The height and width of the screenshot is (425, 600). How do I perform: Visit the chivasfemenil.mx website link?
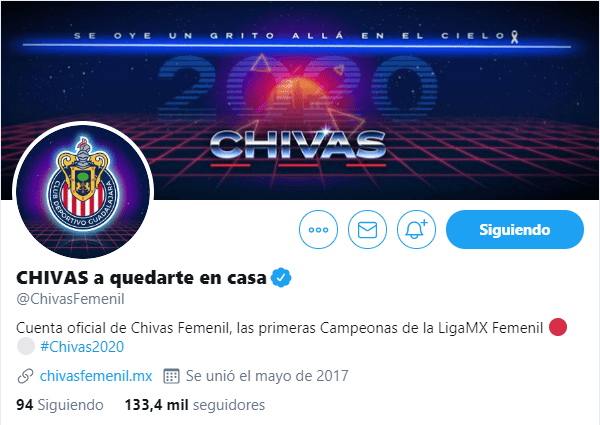(x=96, y=376)
